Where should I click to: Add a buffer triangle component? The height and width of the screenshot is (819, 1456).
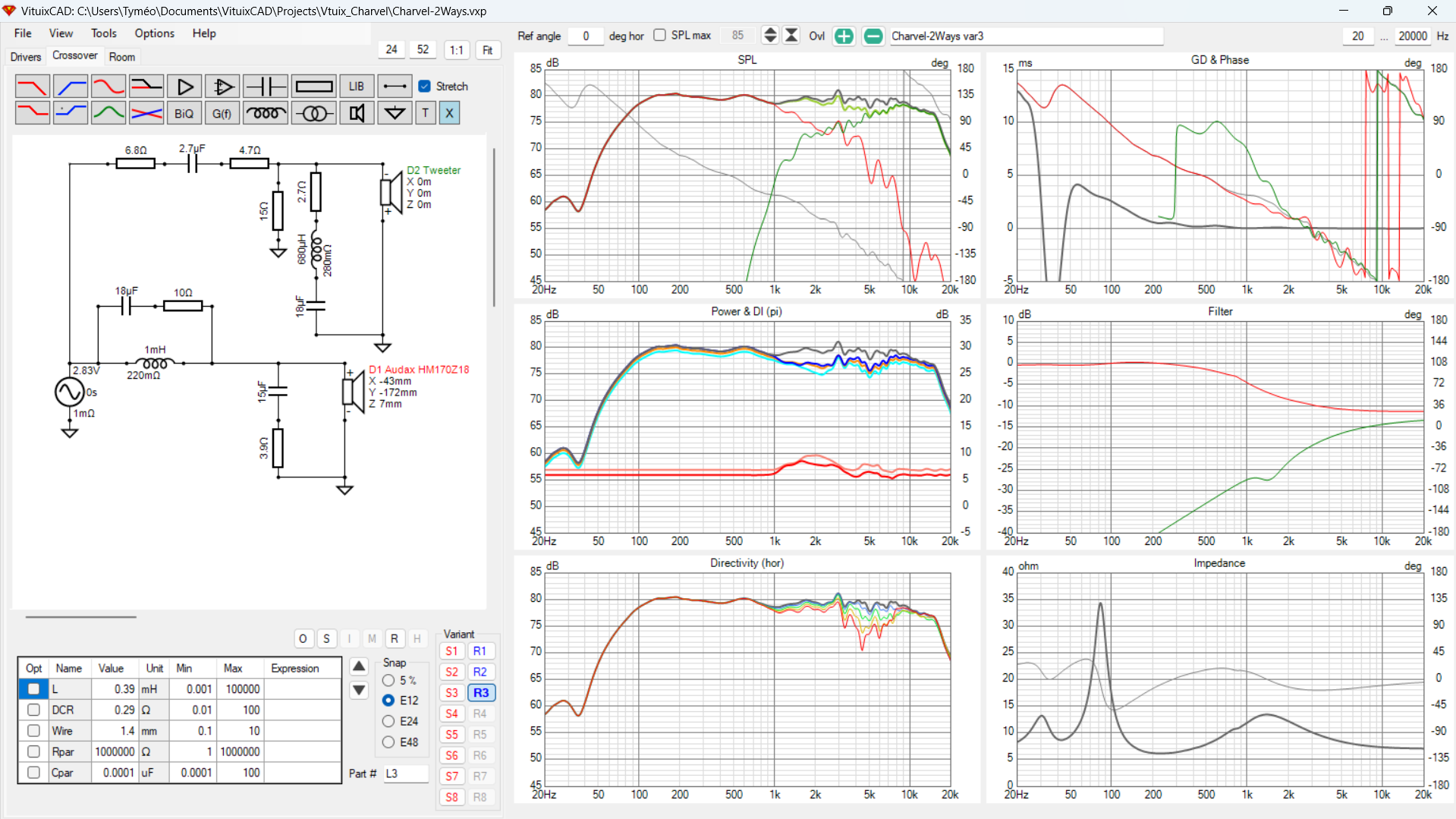[184, 87]
